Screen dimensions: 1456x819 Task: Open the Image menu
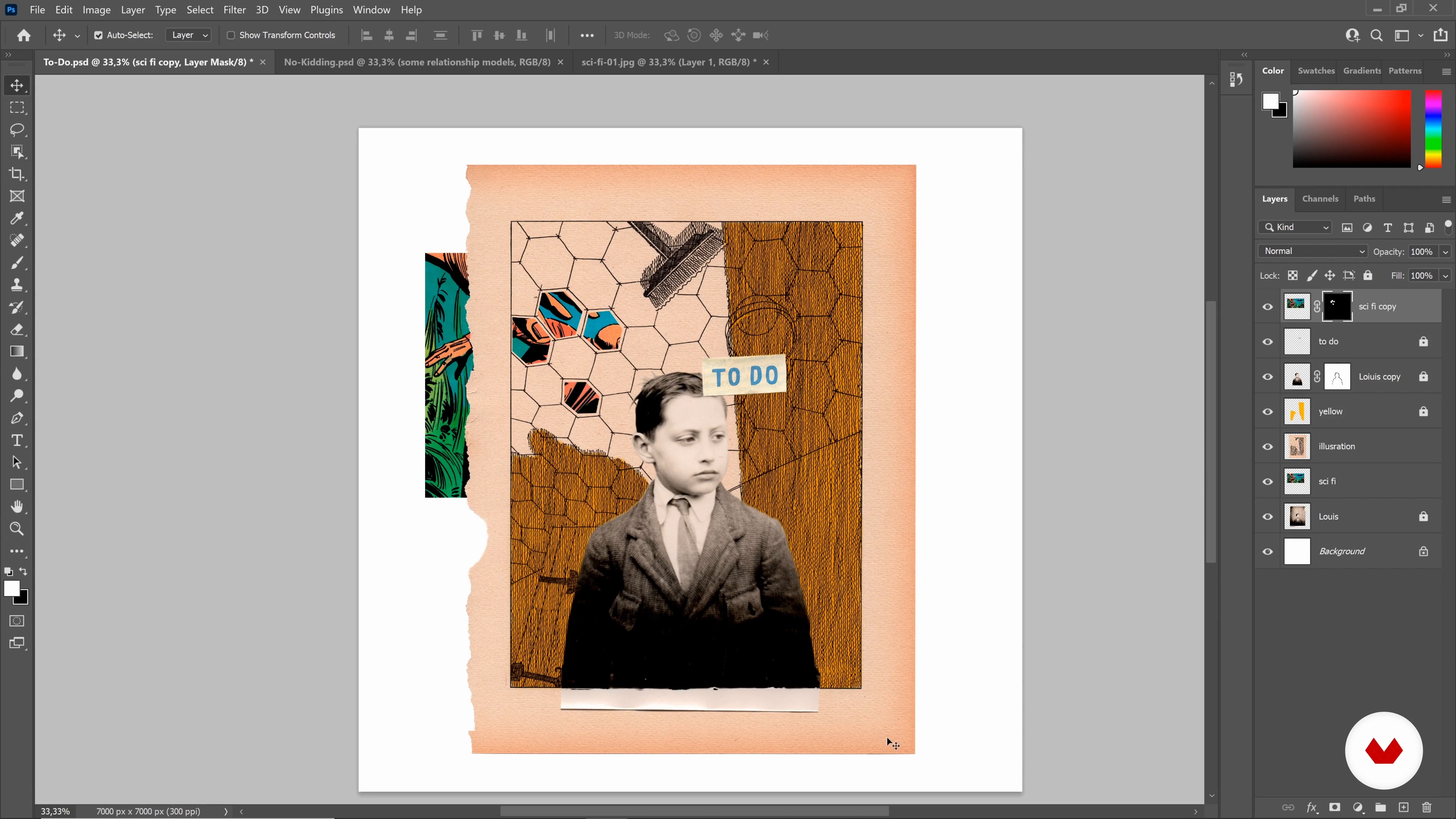click(x=97, y=9)
